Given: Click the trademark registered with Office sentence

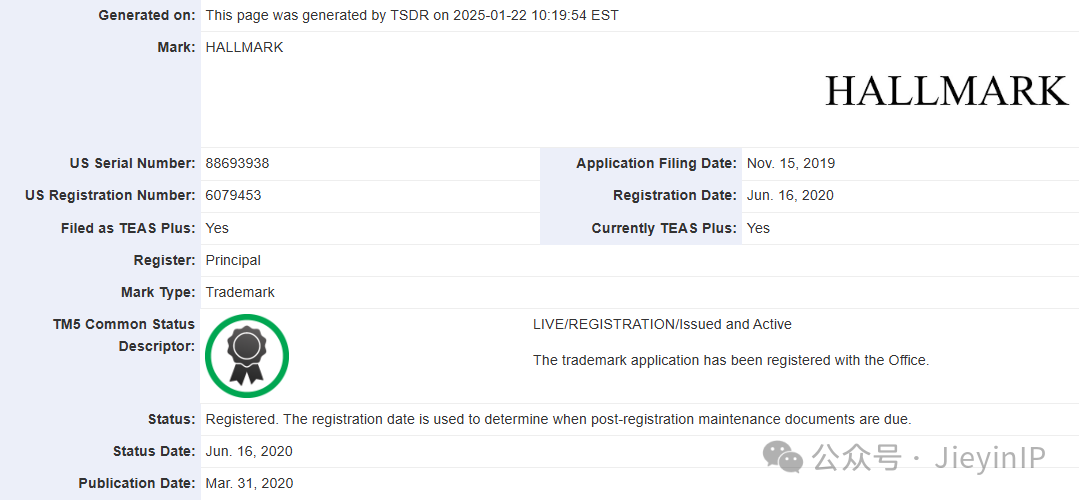Looking at the screenshot, I should [x=731, y=360].
